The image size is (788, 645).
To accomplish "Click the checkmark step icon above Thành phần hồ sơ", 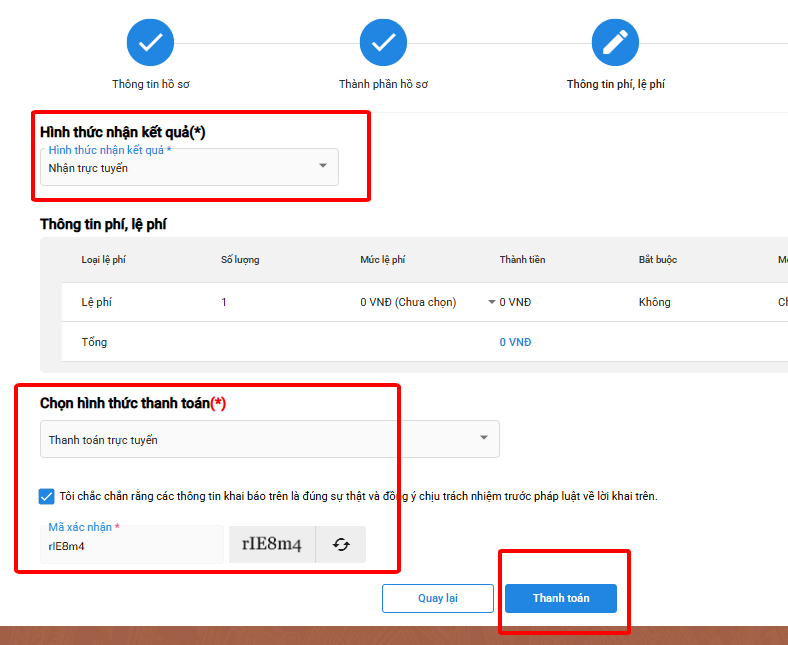I will [x=383, y=42].
